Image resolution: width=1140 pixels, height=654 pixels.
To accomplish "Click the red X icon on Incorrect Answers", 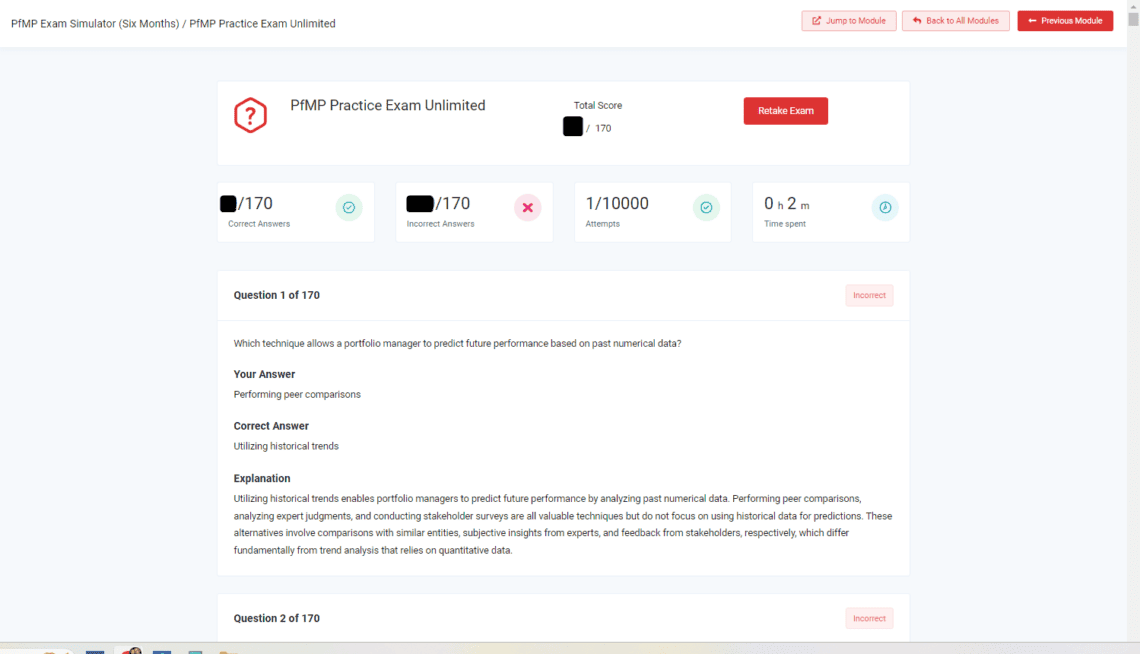I will [x=527, y=207].
